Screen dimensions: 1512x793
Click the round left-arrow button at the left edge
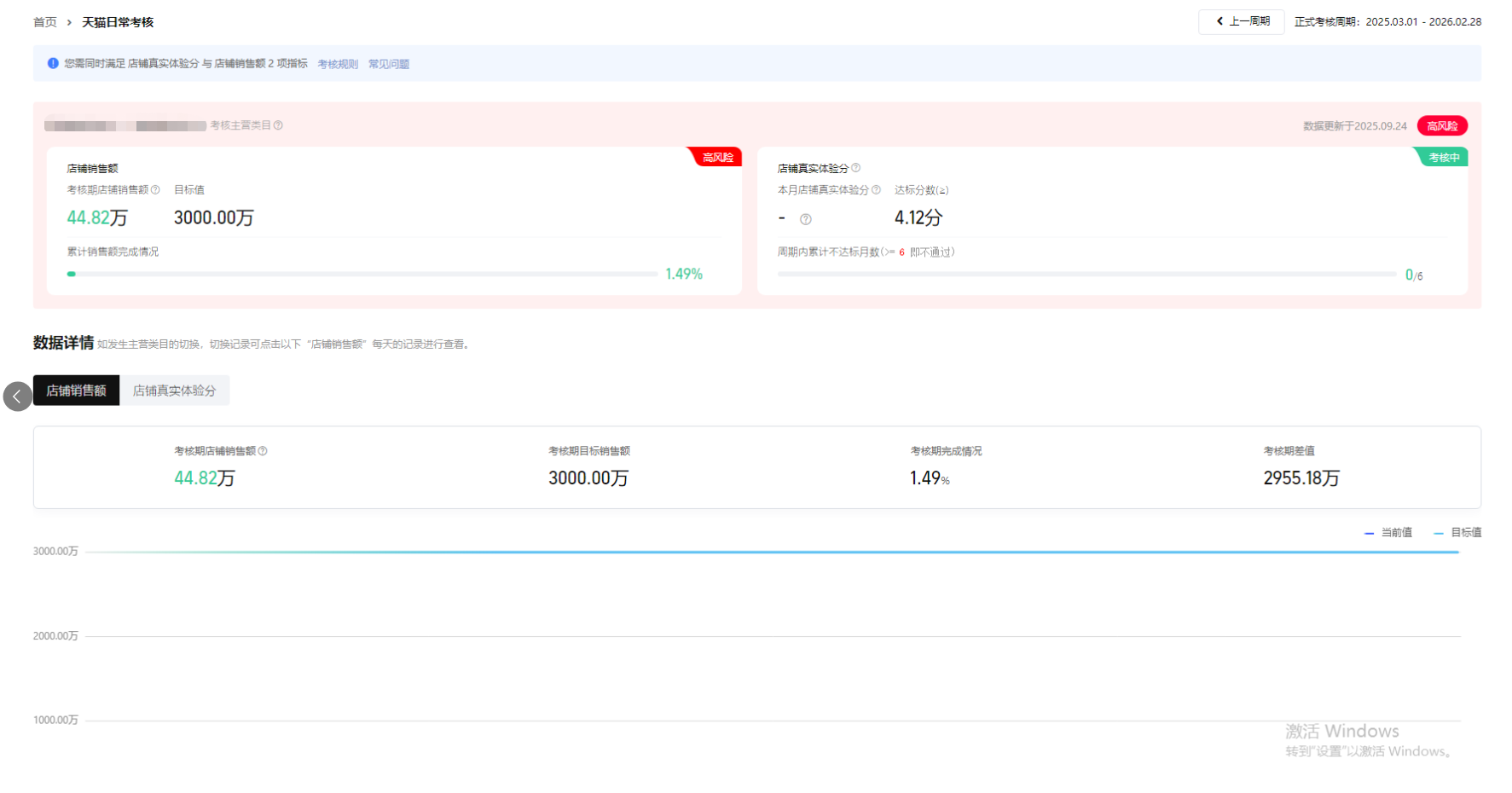coord(18,396)
